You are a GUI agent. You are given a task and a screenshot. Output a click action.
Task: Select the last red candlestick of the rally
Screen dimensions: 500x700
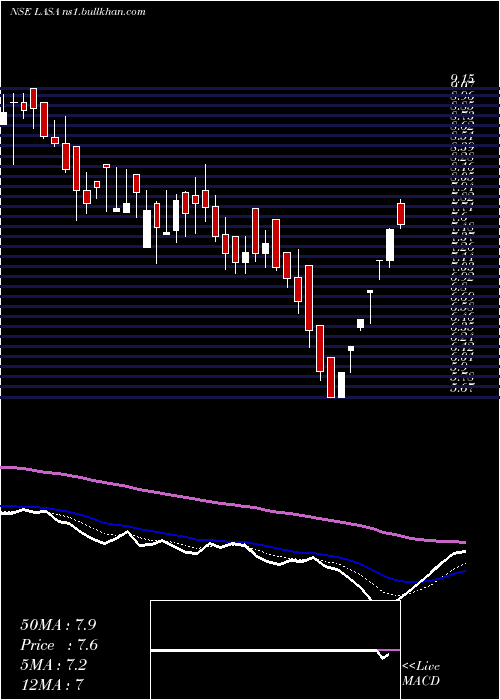(401, 214)
